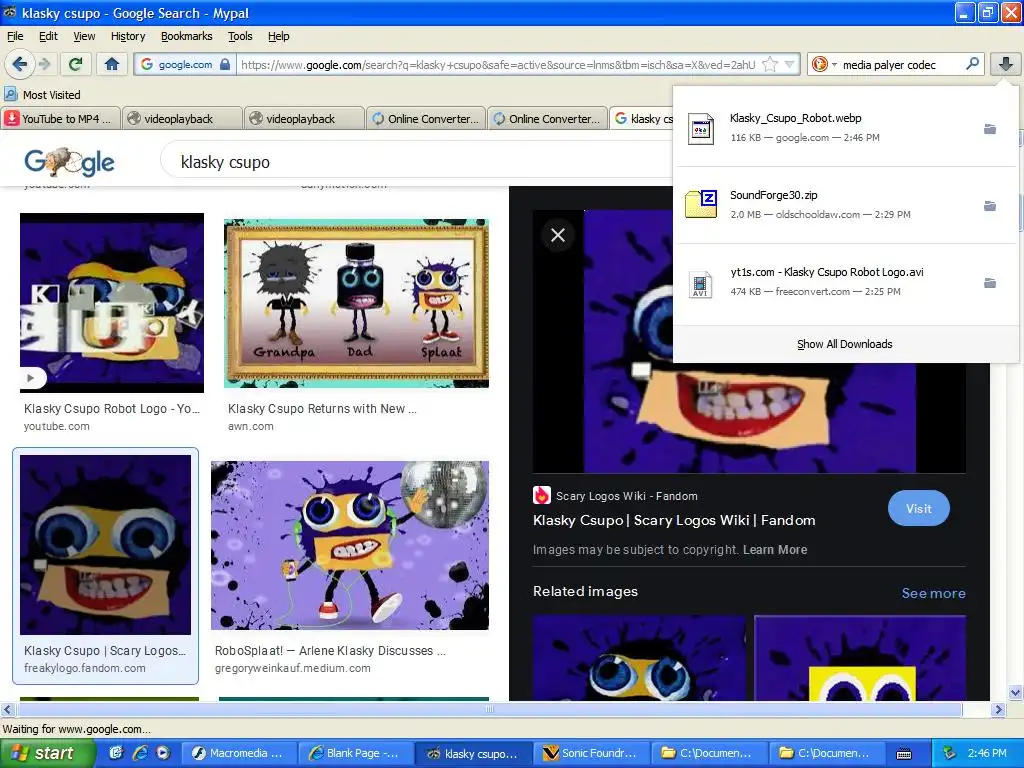Click the Scary Logos Wiki Fandom favicon

pyautogui.click(x=541, y=496)
